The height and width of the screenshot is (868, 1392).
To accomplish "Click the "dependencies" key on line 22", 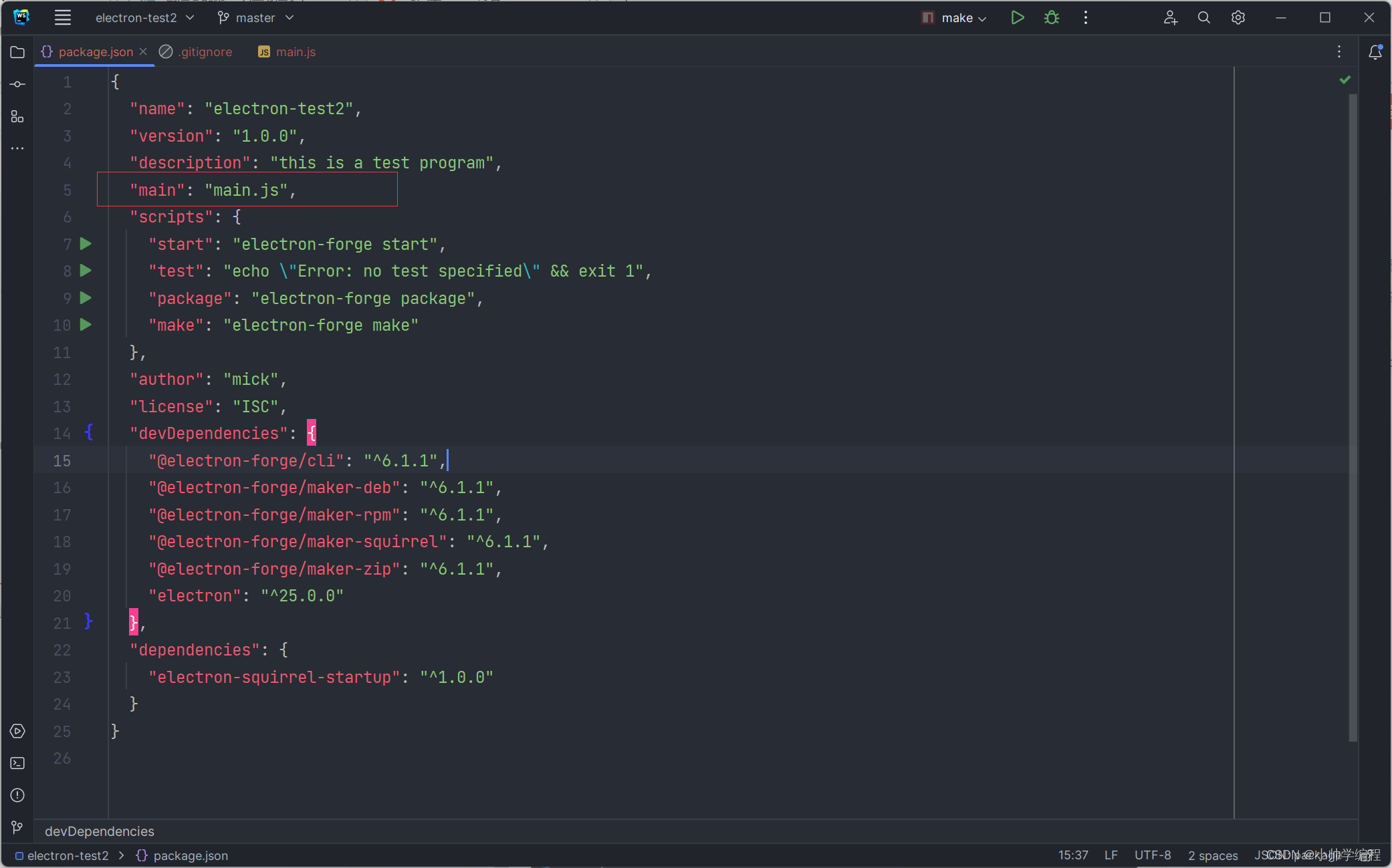I will 195,650.
